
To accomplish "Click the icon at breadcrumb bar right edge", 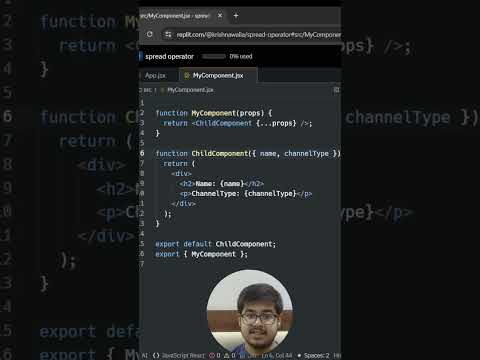I will [x=336, y=90].
